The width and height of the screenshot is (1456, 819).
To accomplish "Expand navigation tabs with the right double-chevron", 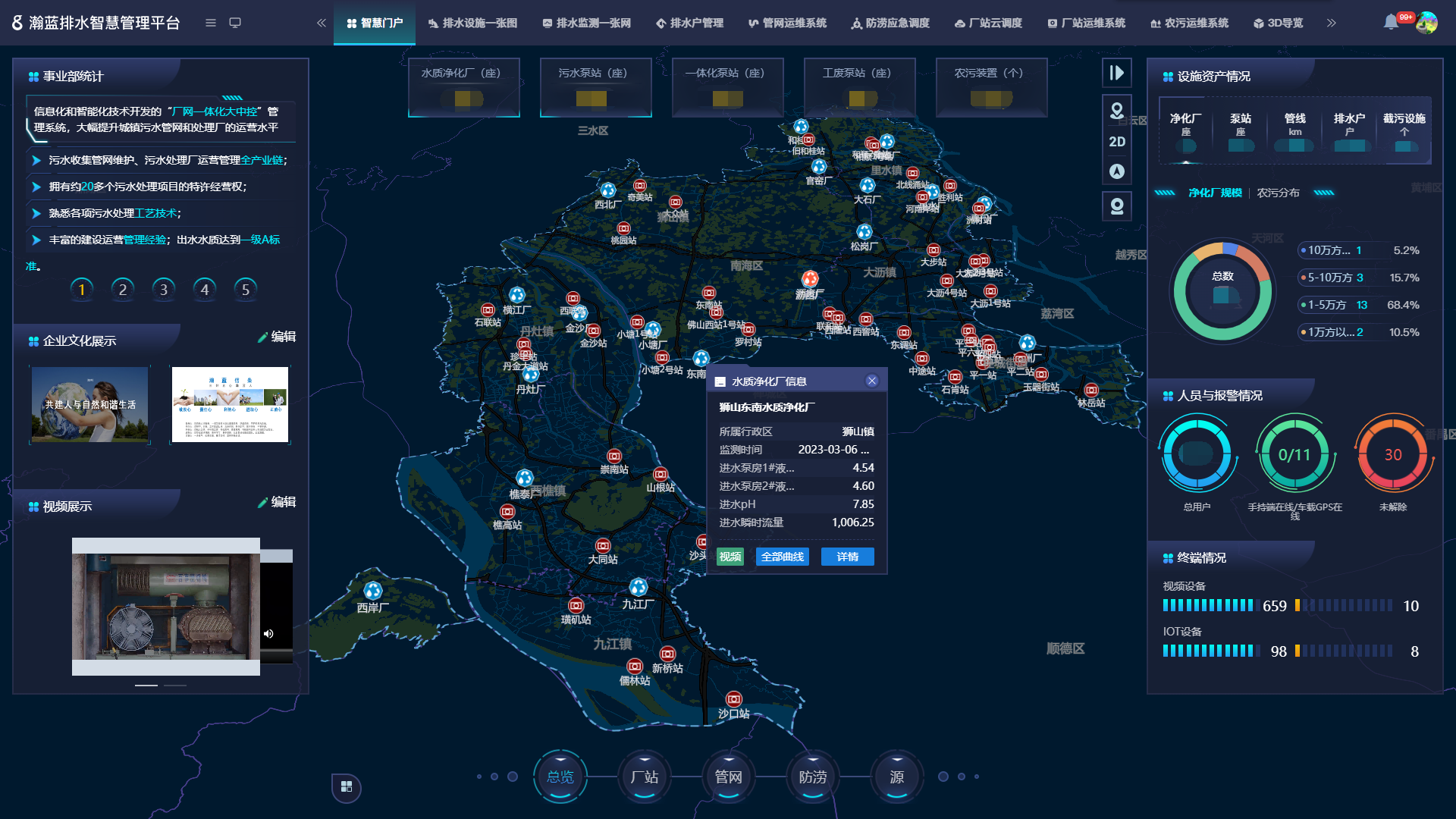I will click(x=1331, y=23).
